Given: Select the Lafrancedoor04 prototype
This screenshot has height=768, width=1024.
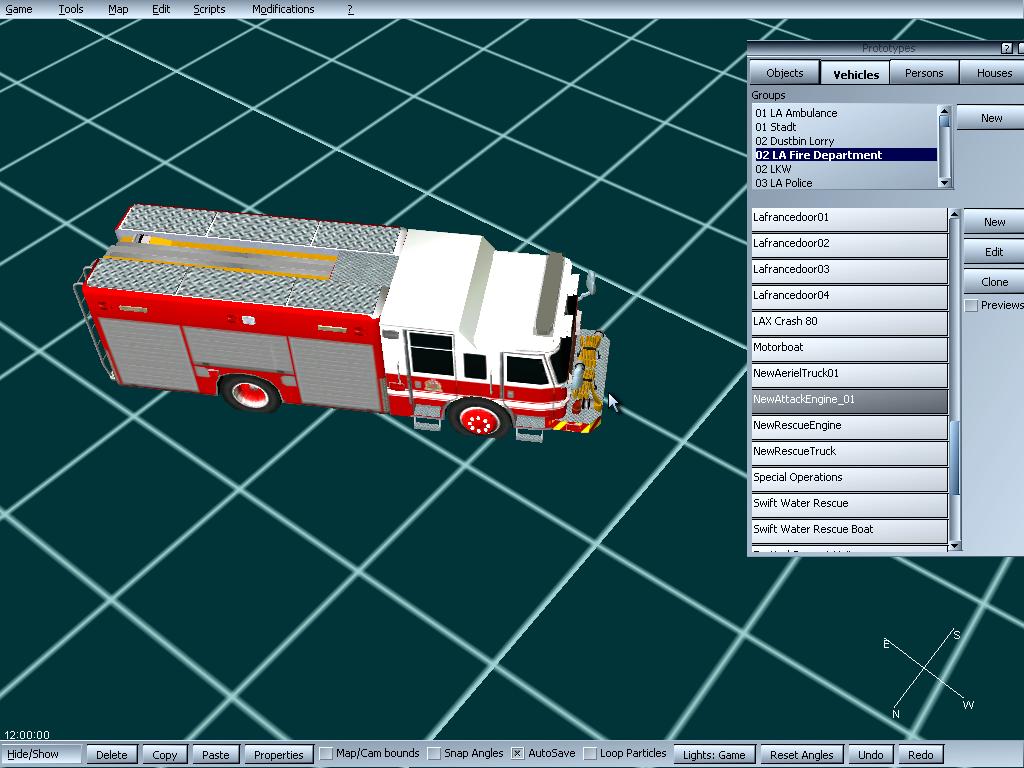Looking at the screenshot, I should tap(849, 297).
